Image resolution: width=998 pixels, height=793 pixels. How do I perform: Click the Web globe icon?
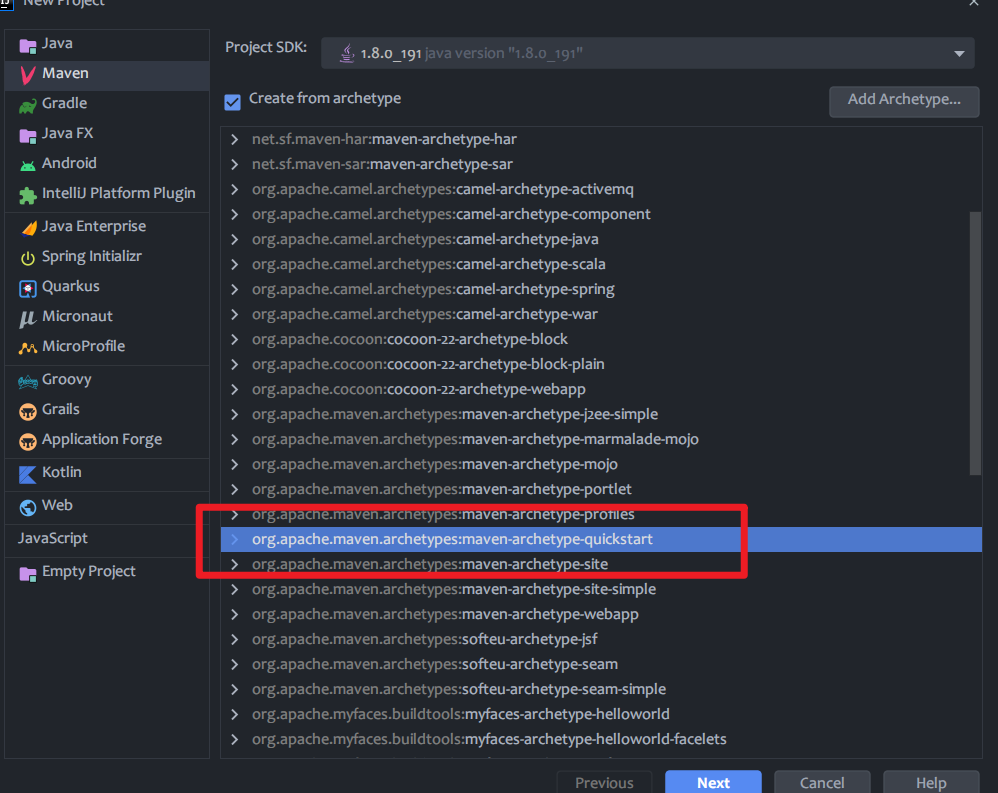27,507
